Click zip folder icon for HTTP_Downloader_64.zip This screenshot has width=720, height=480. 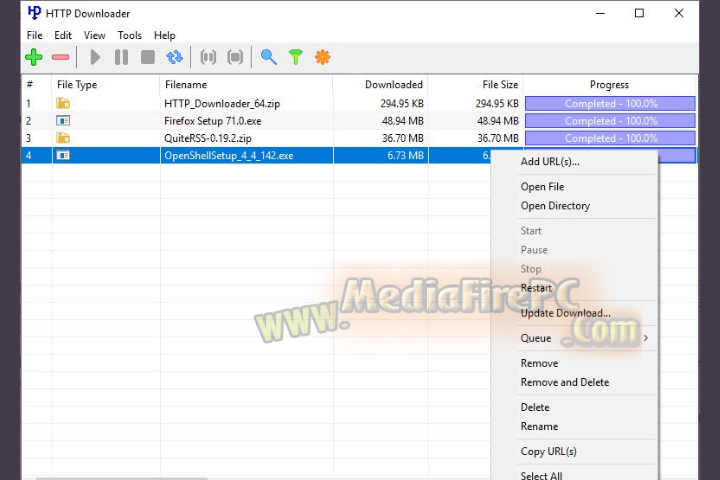[63, 103]
